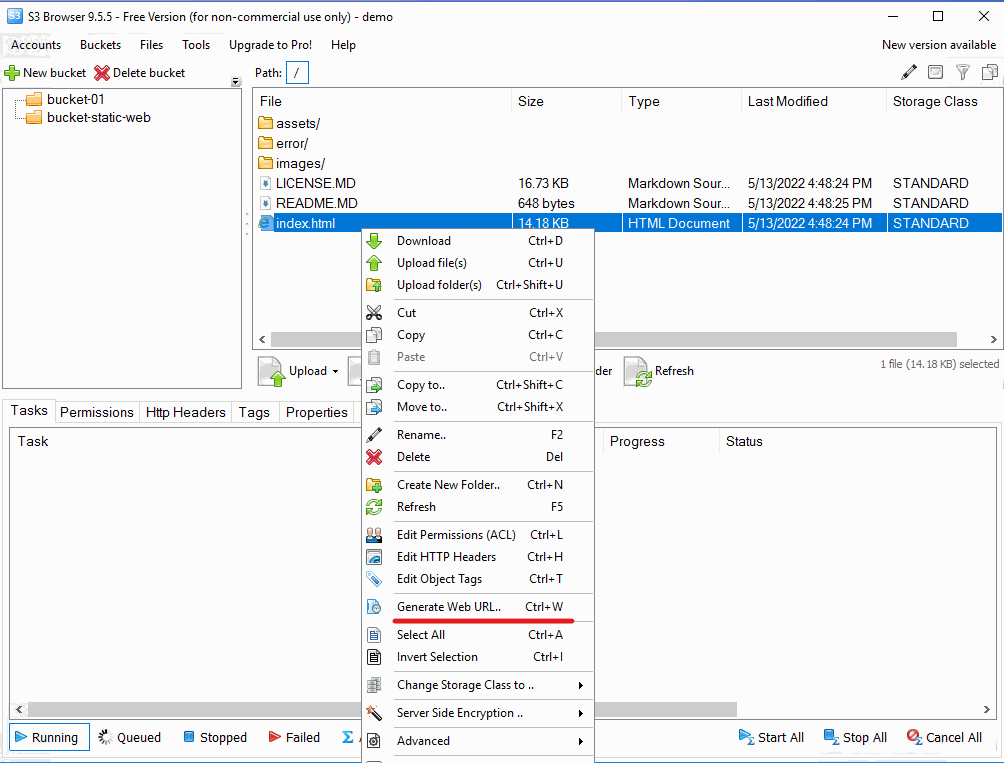1004x763 pixels.
Task: Click the Create New Folder icon
Action: pos(374,485)
